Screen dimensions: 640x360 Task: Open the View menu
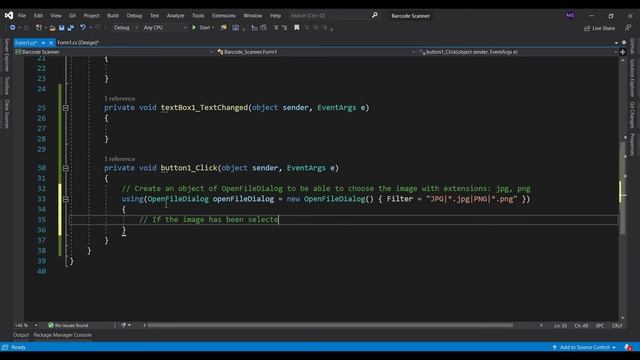56,16
